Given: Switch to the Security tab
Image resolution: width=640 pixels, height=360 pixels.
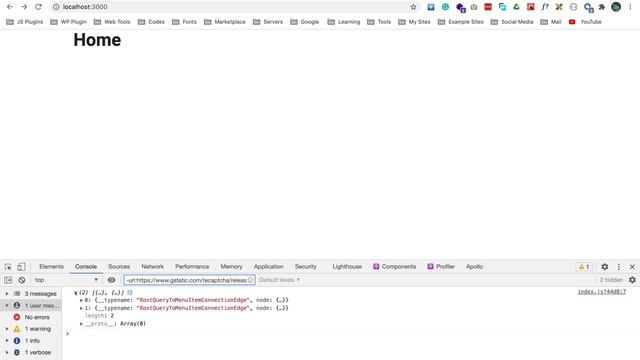Looking at the screenshot, I should click(x=306, y=267).
